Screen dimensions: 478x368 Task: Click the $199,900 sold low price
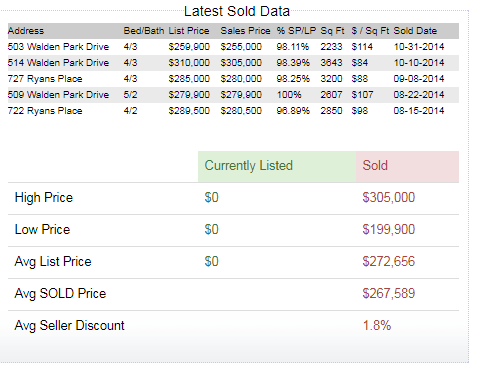tap(389, 229)
